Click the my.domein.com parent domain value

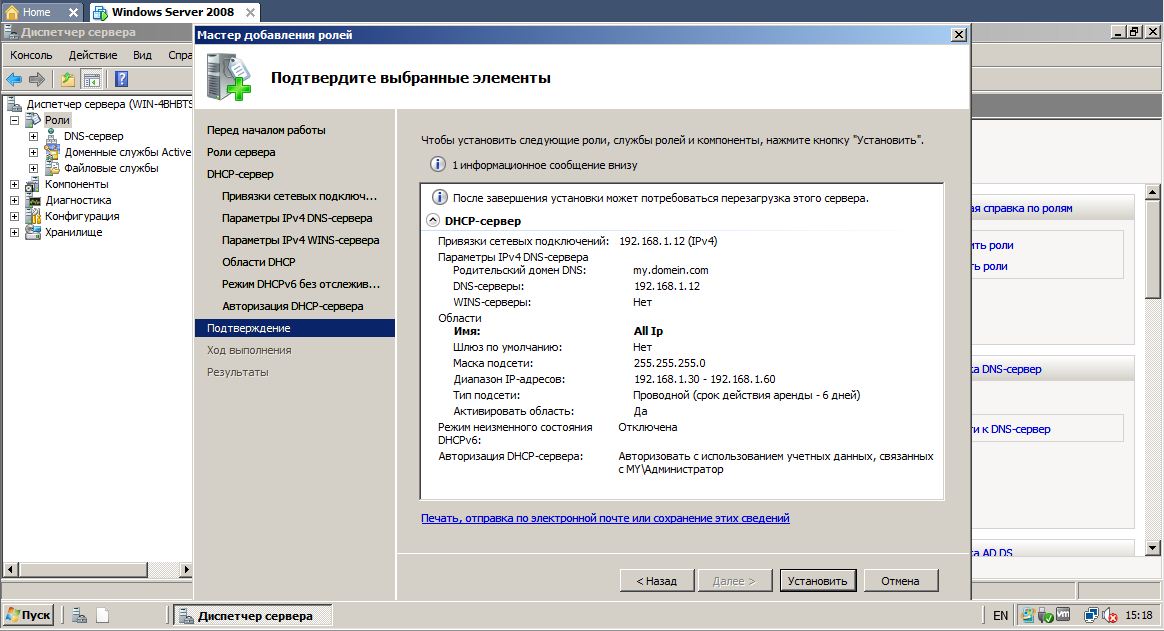pos(670,270)
